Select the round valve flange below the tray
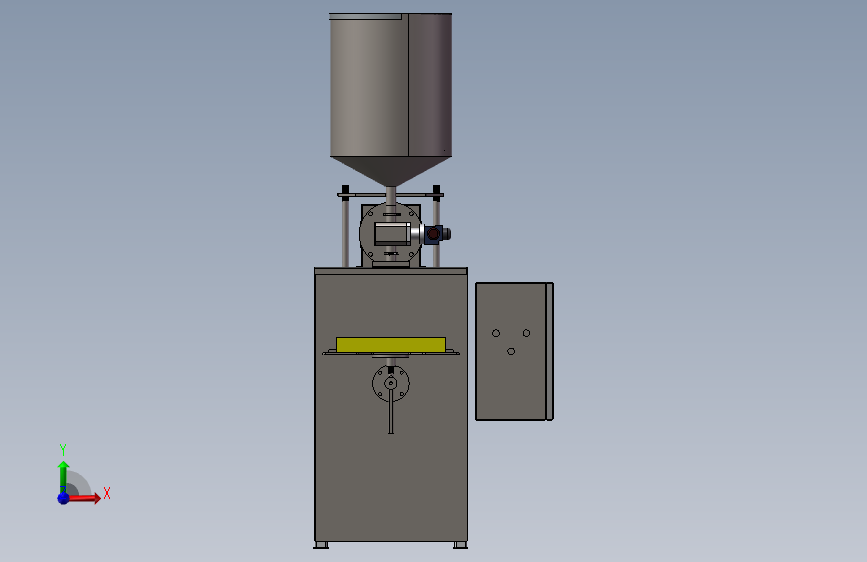Image resolution: width=867 pixels, height=562 pixels. (x=391, y=383)
